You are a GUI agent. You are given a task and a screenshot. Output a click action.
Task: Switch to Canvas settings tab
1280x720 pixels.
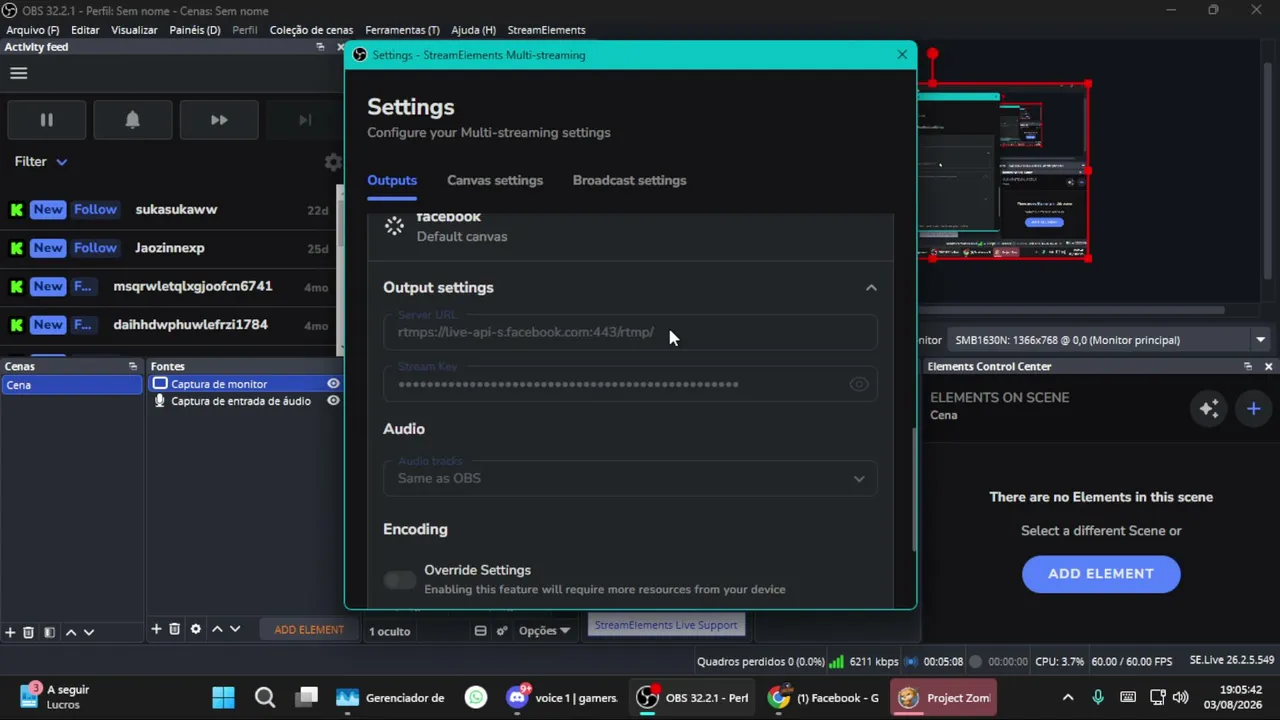click(x=495, y=180)
